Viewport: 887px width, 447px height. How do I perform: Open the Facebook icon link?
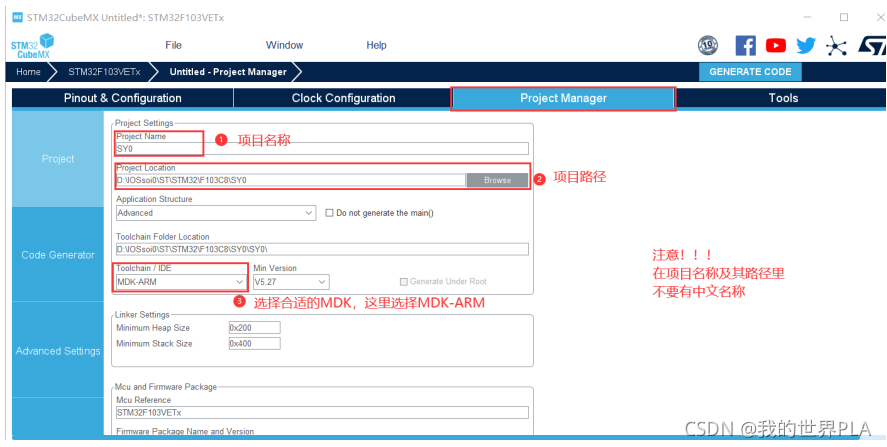(746, 45)
